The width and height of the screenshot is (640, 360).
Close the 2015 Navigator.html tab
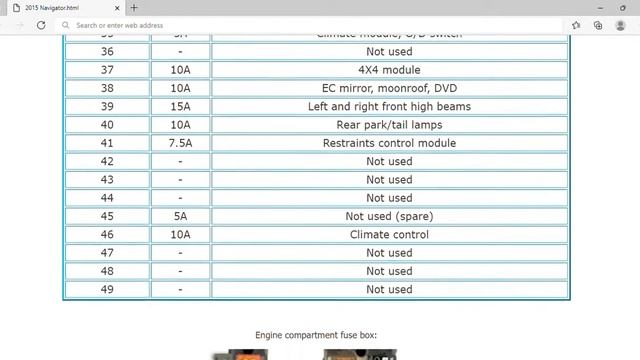click(117, 8)
